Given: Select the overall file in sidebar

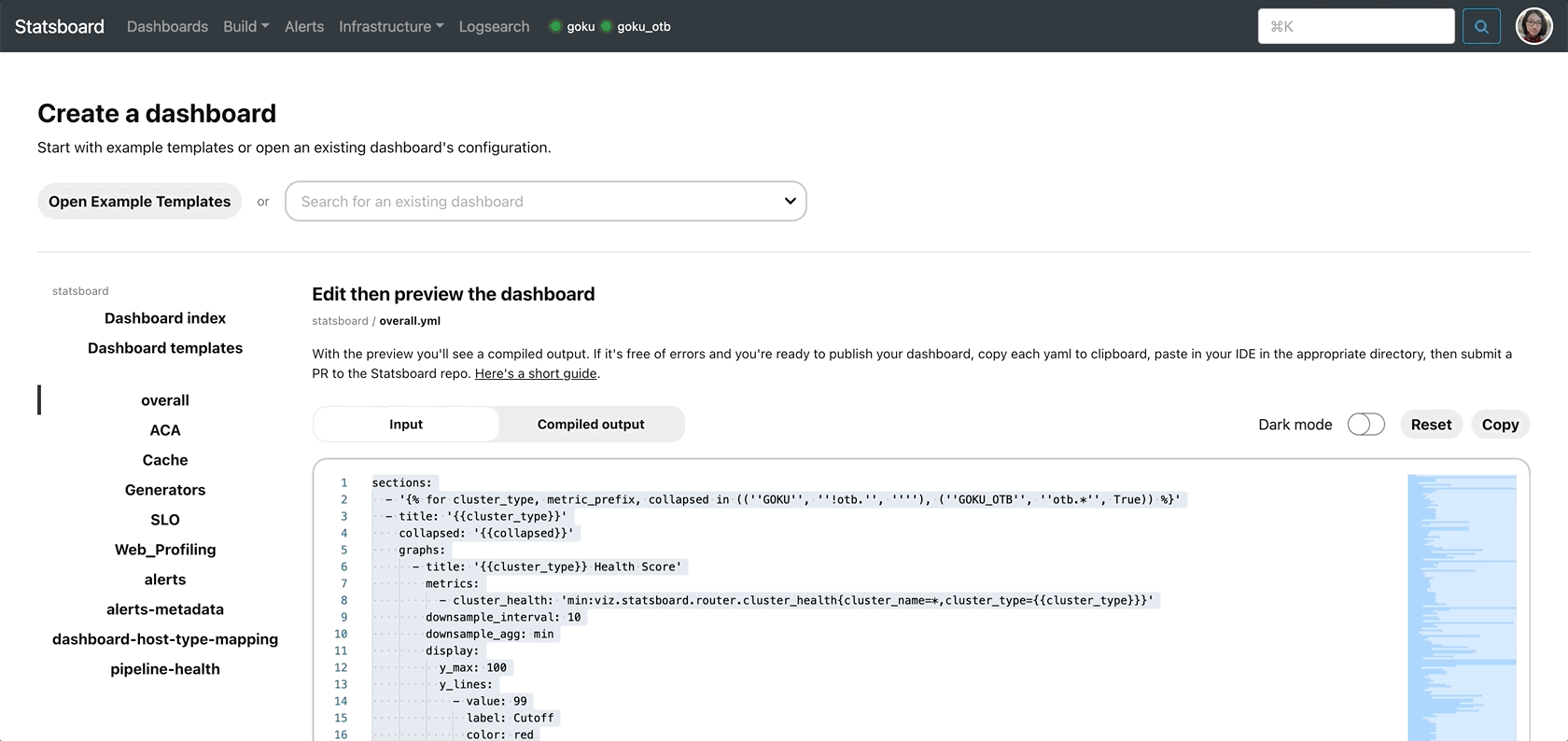Looking at the screenshot, I should [165, 400].
